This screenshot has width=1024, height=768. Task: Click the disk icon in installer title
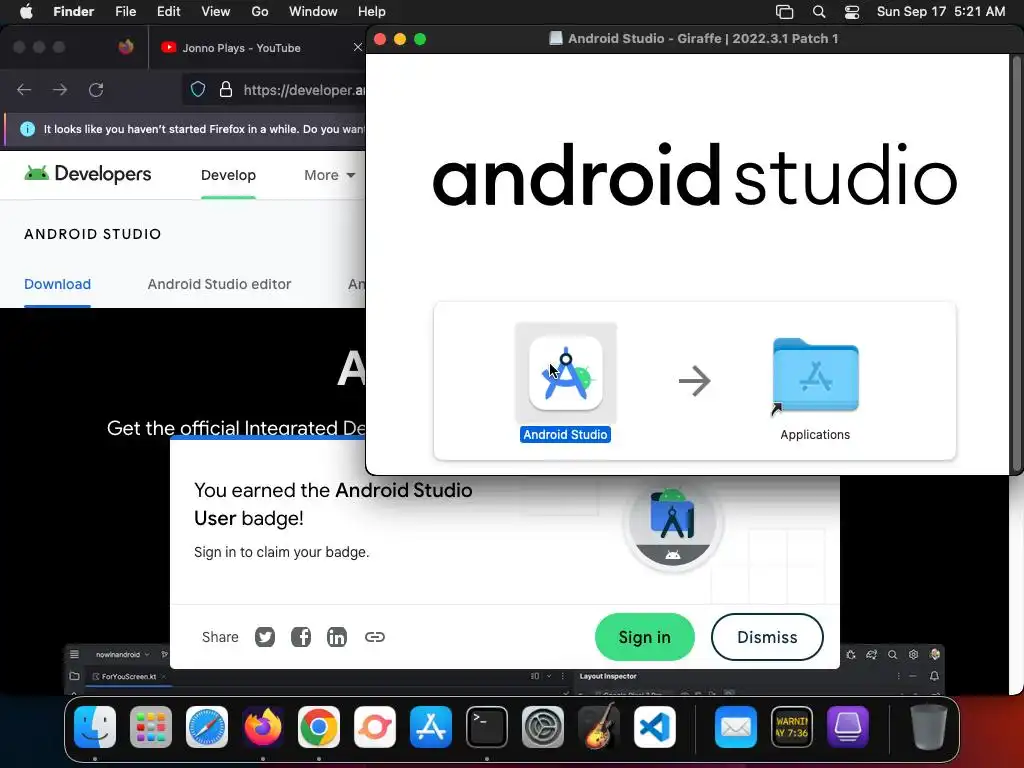click(556, 39)
